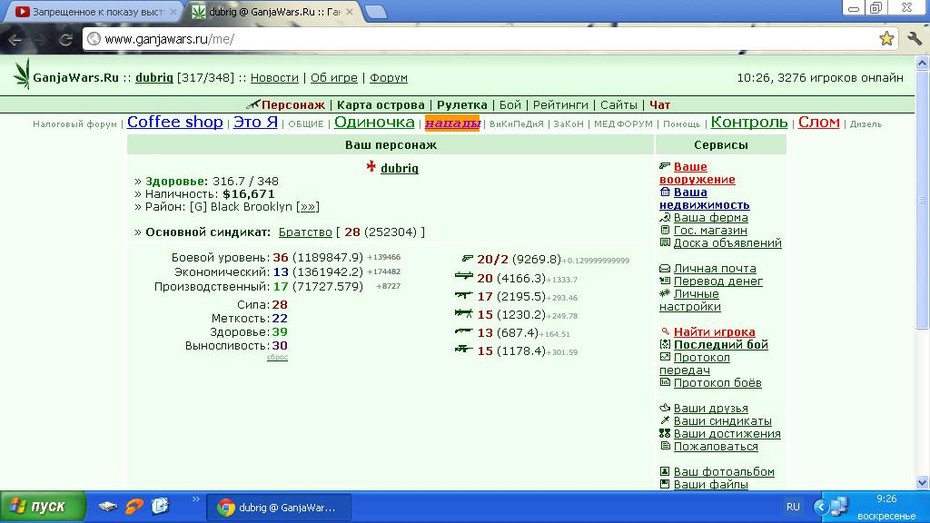
Task: Open Ваши синдикаты link
Action: point(722,420)
